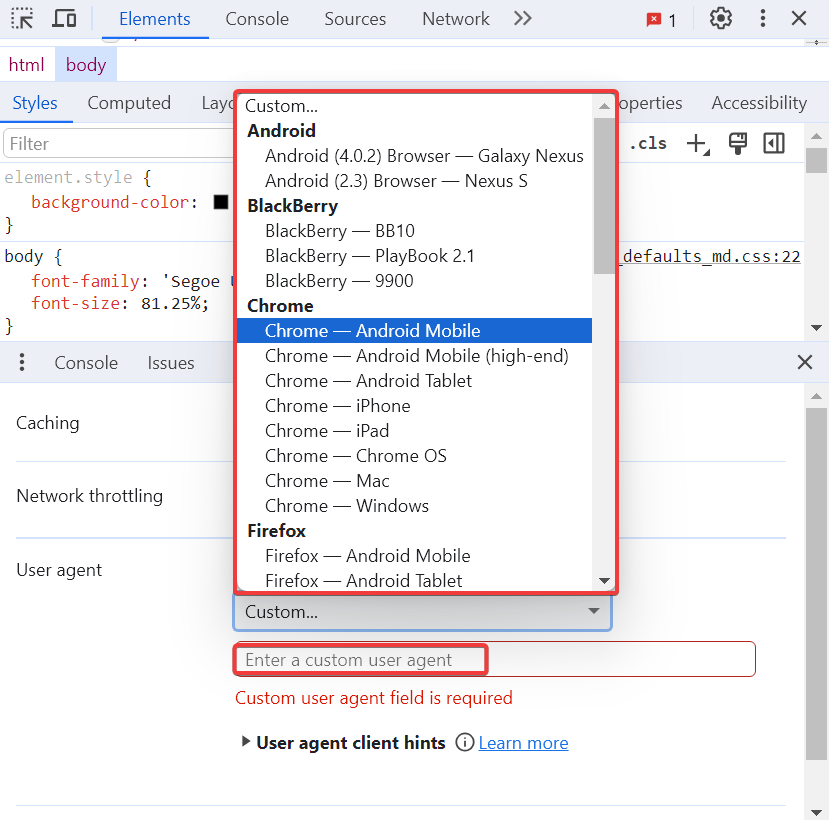
Task: Open the Network tab
Action: point(456,19)
